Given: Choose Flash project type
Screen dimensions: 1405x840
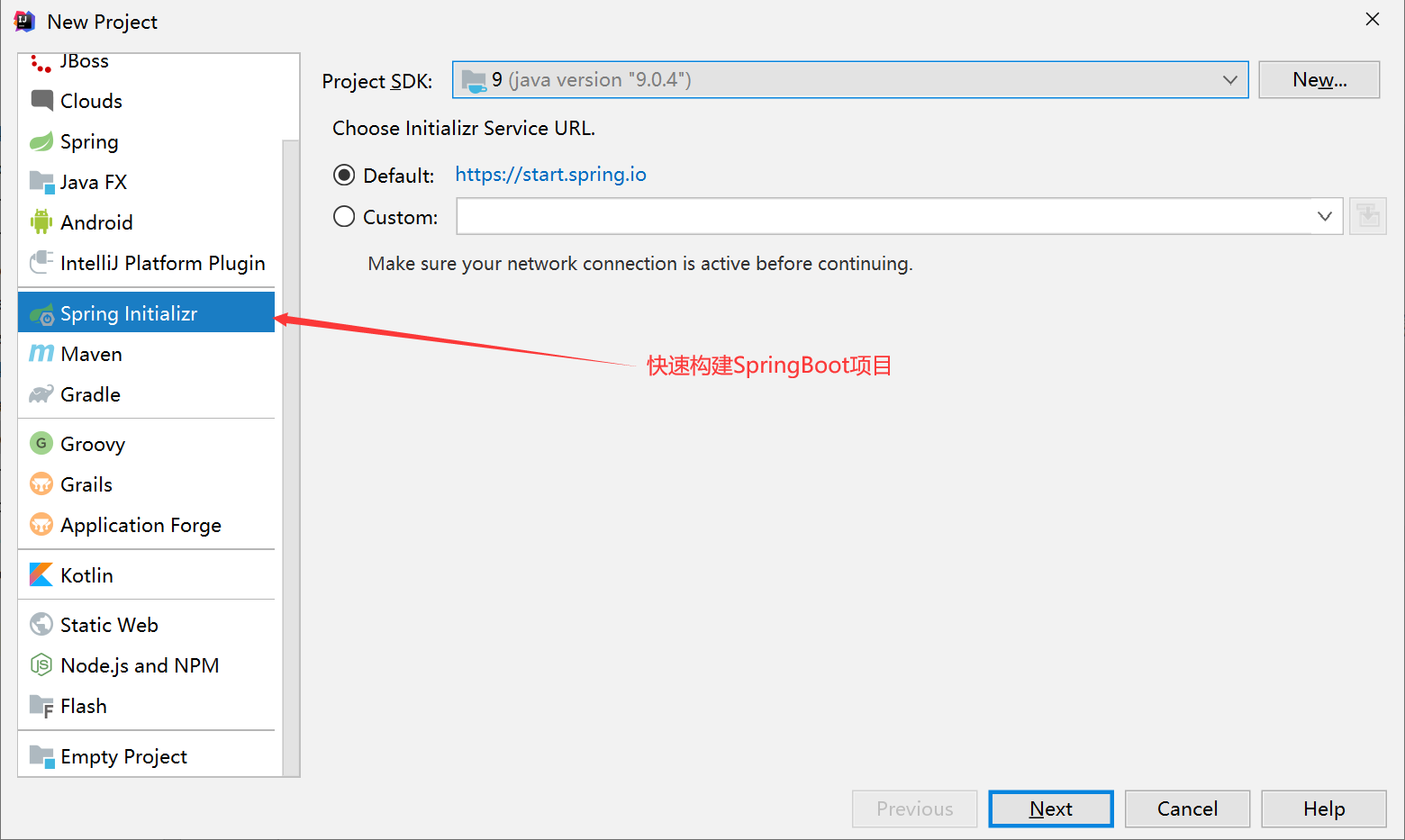Looking at the screenshot, I should pyautogui.click(x=146, y=706).
